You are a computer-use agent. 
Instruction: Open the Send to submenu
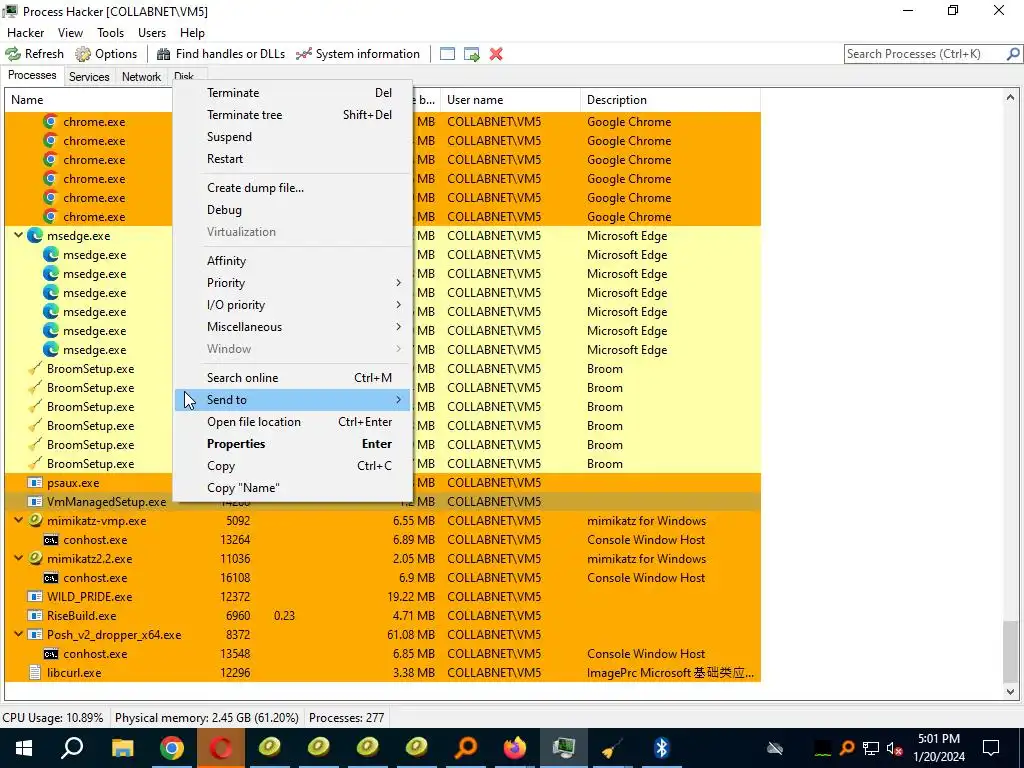coord(293,400)
